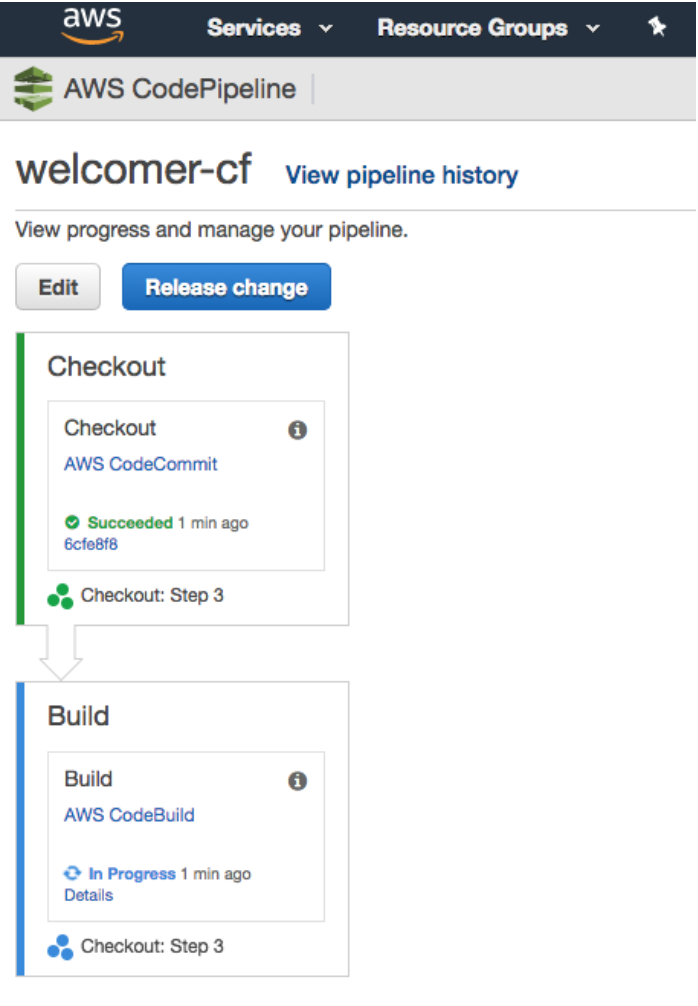Click blue dots icon under Build stage

[x=60, y=946]
